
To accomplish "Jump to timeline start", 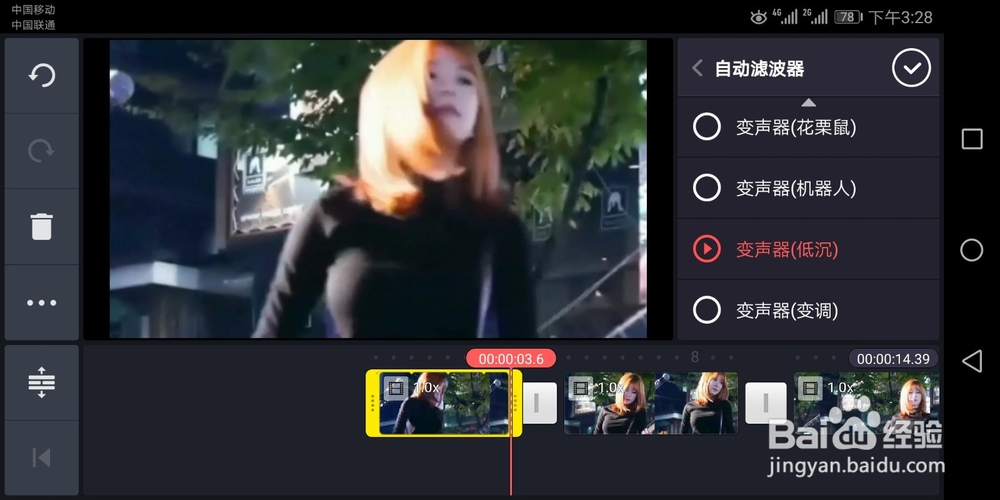I will pos(41,457).
